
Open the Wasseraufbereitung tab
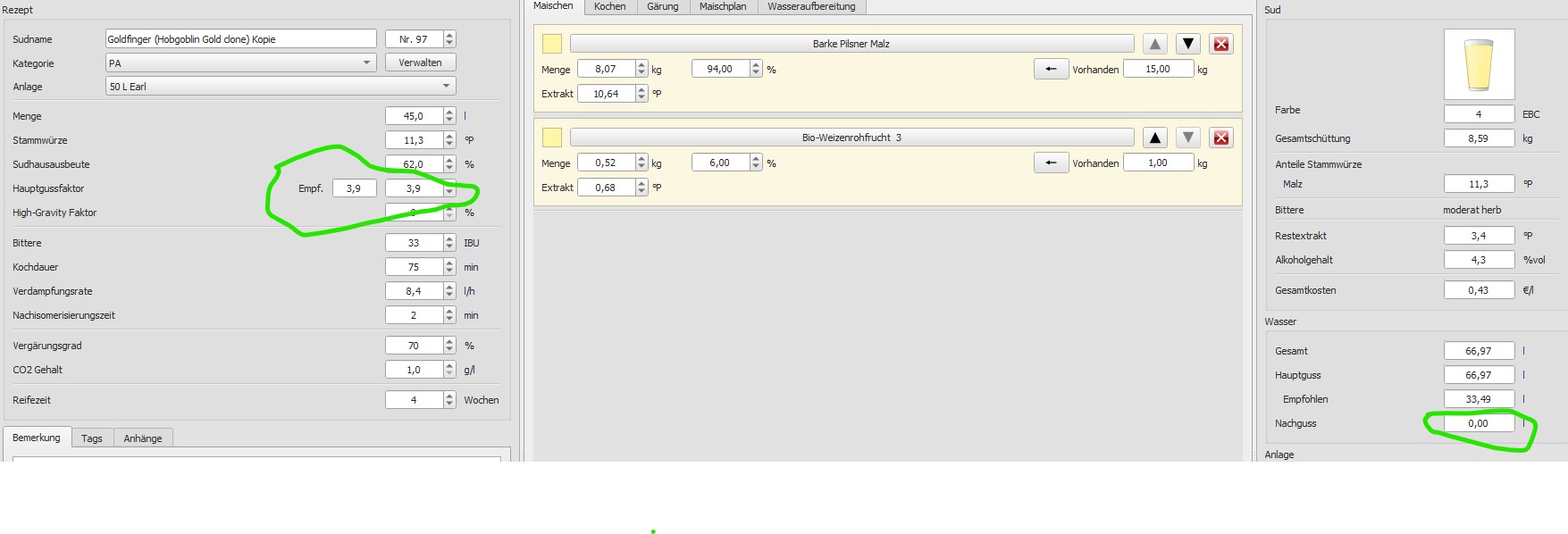[810, 6]
